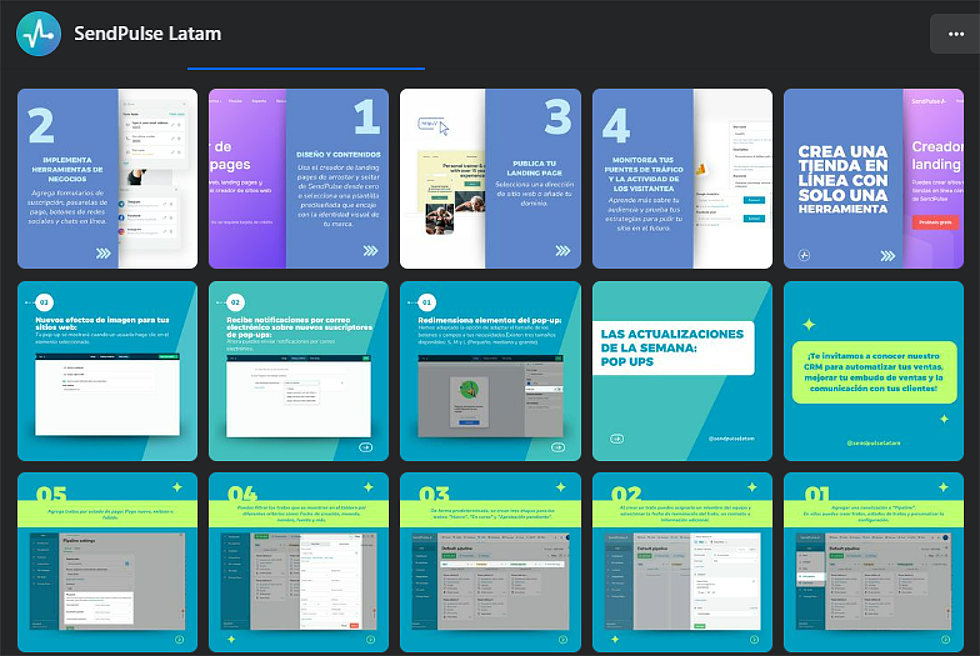Click the red 'Pruébalo gratis' button in the store post
Screen dimensions: 980x656
pos(935,222)
